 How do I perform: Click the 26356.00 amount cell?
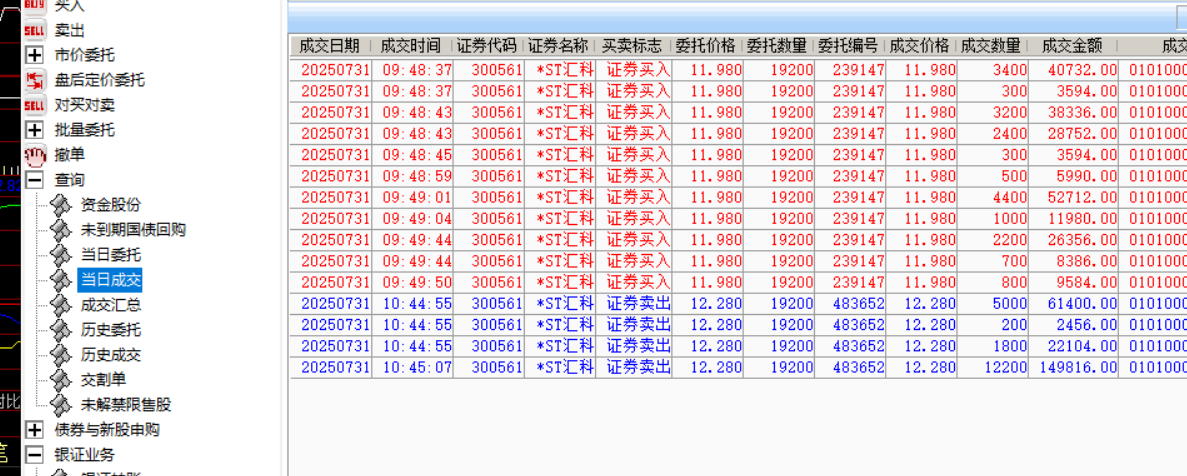point(1073,239)
